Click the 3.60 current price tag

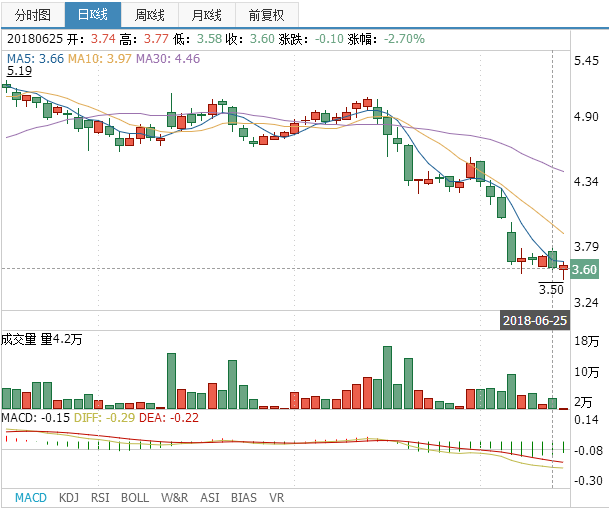(x=584, y=269)
